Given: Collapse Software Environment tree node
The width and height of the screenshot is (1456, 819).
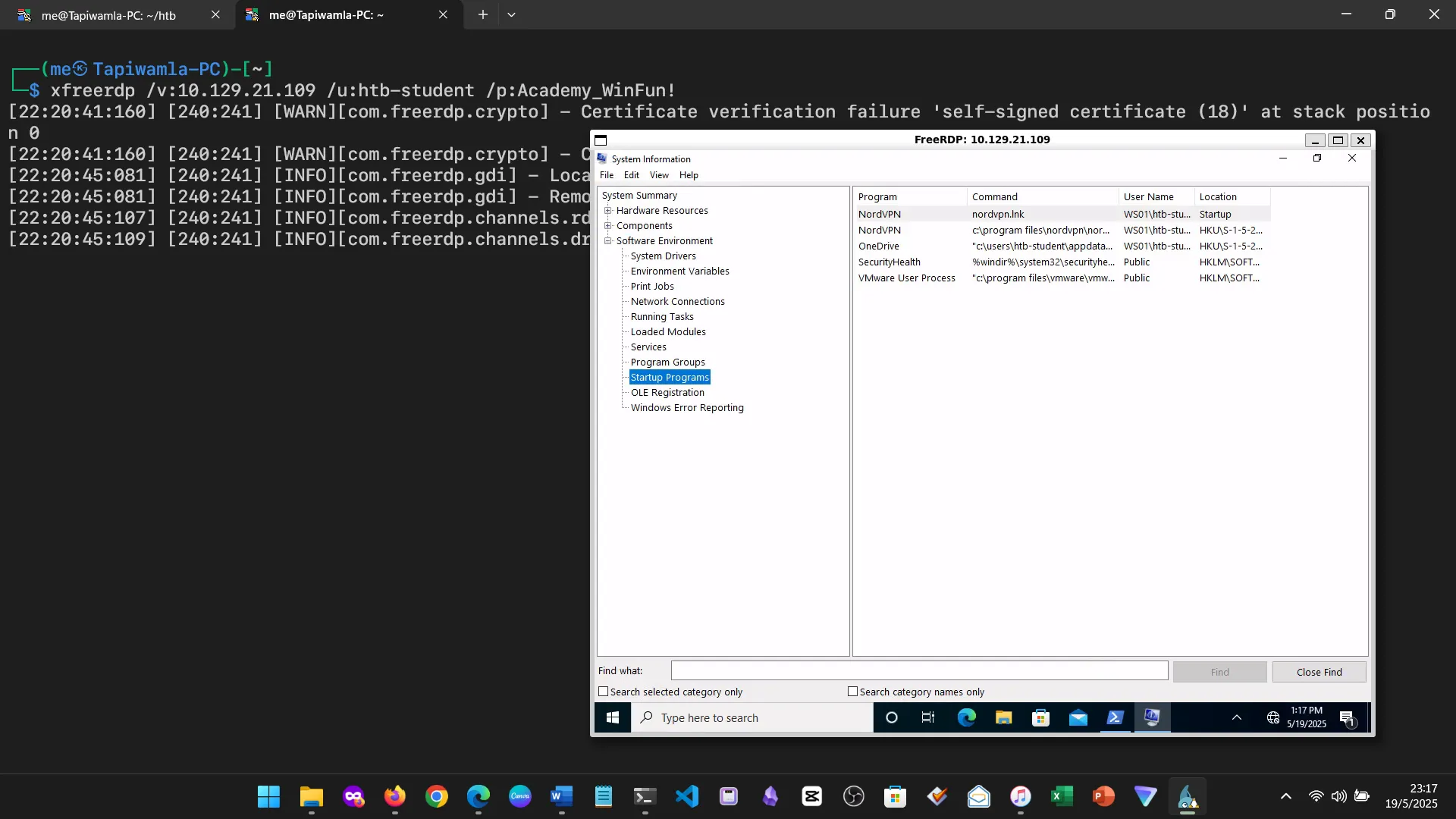Looking at the screenshot, I should [607, 241].
